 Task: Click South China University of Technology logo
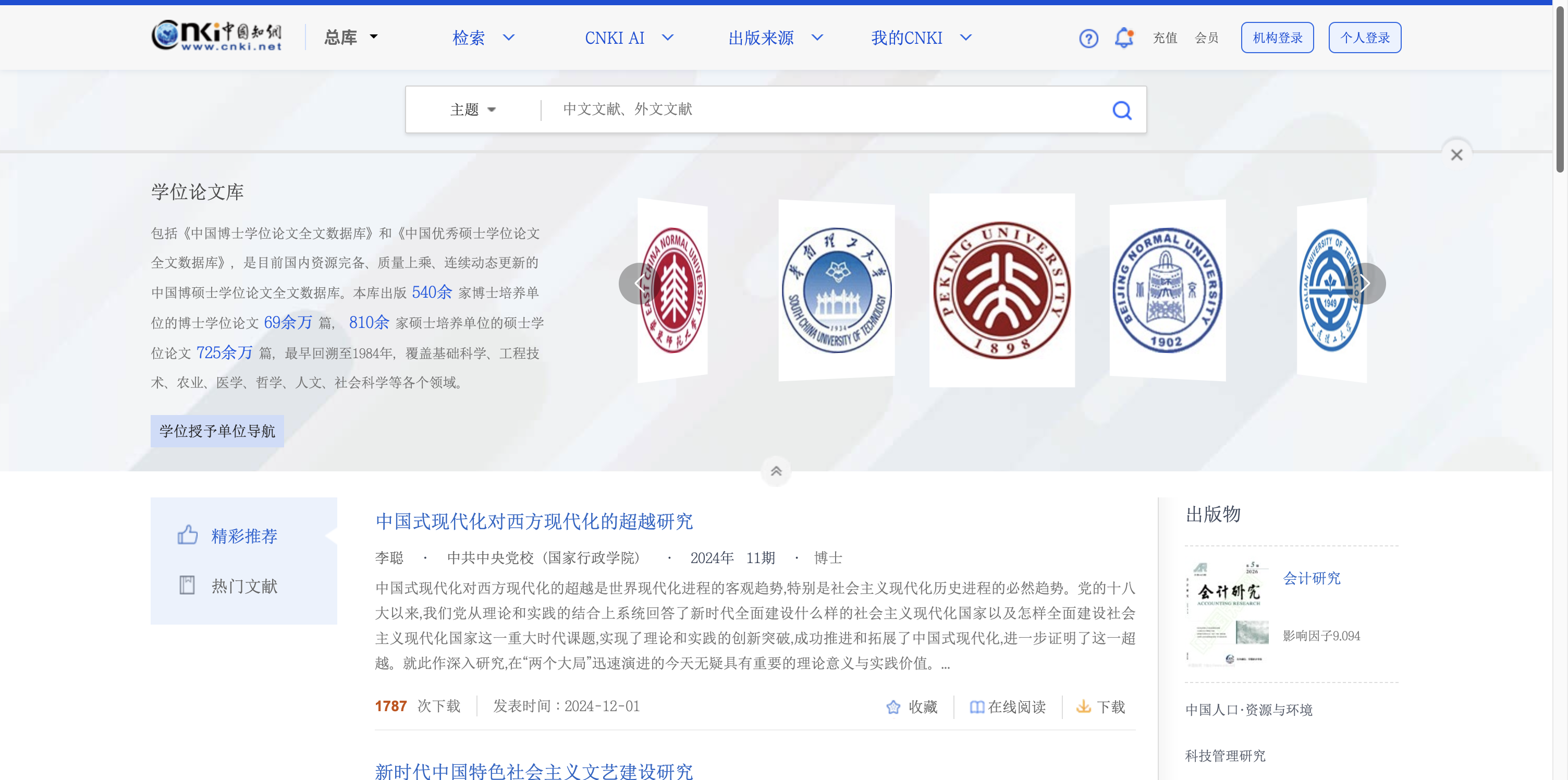pyautogui.click(x=836, y=290)
